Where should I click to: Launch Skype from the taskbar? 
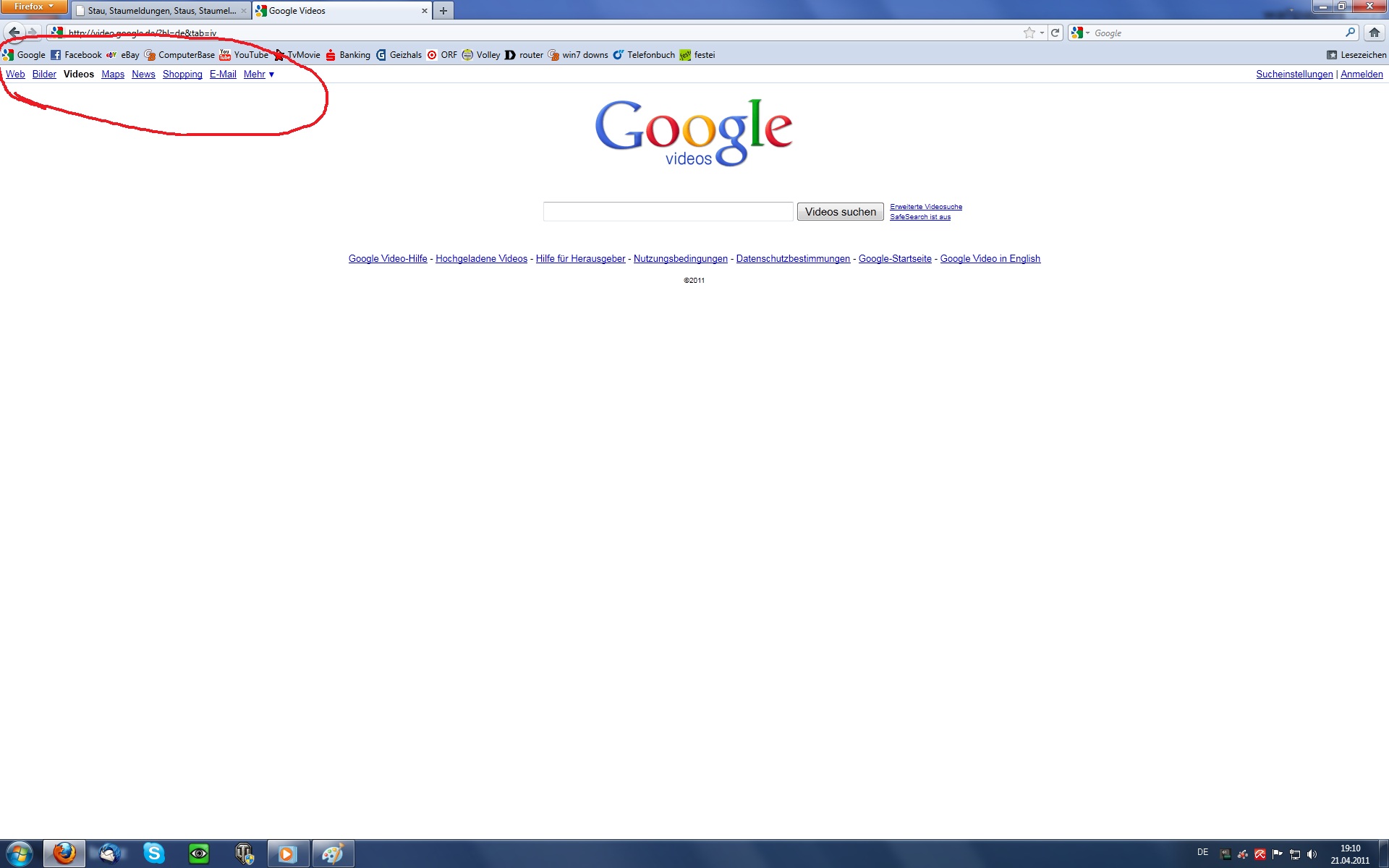[x=154, y=854]
